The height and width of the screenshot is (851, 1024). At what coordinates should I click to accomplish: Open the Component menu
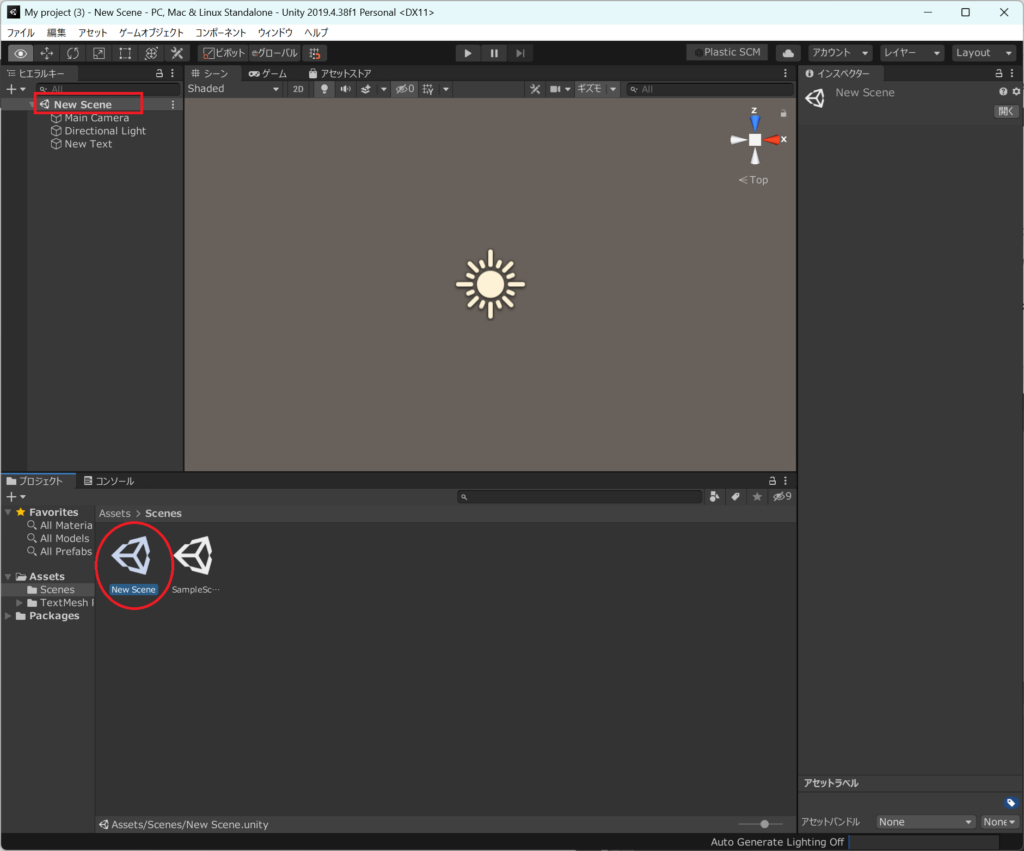tap(221, 33)
